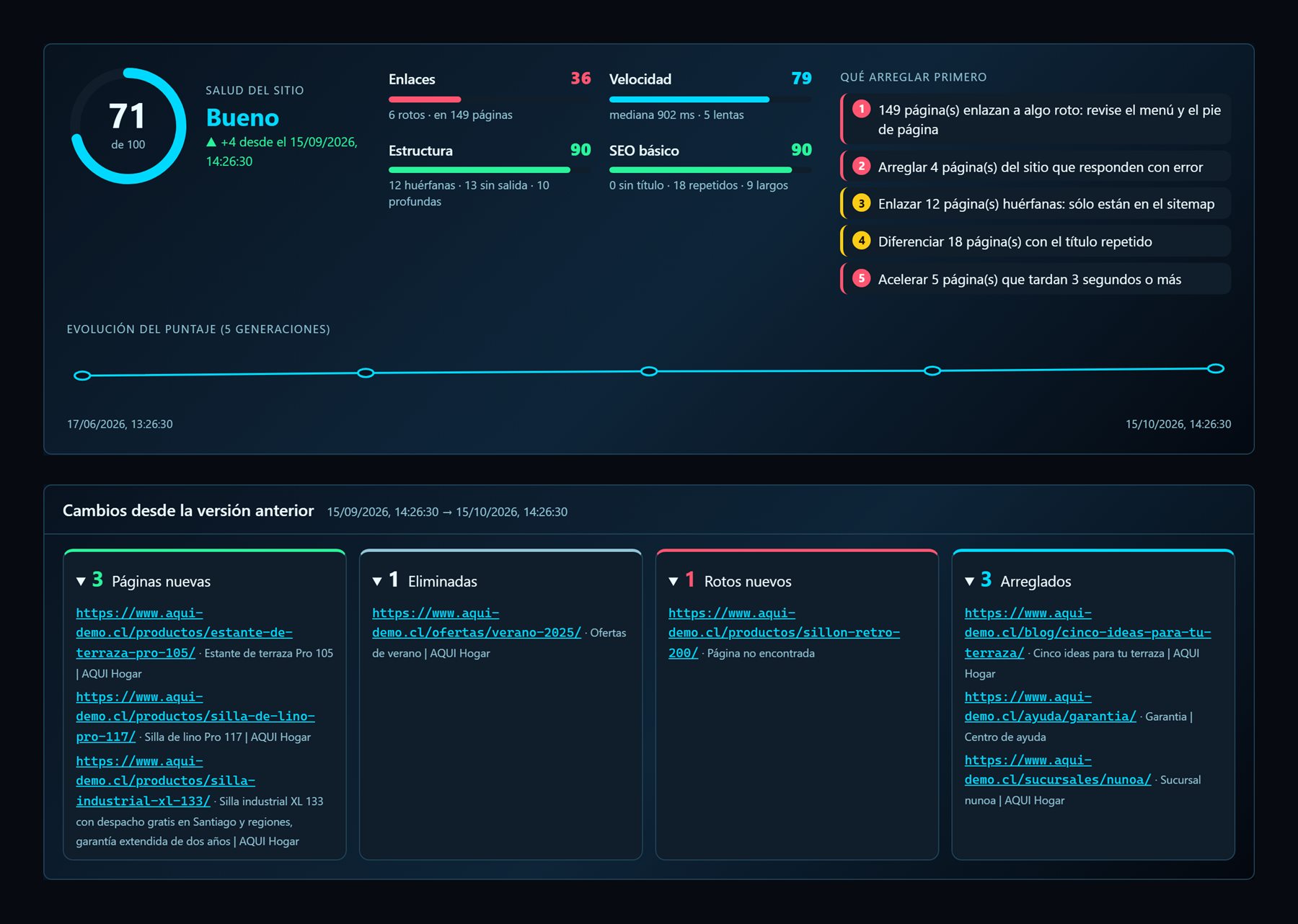This screenshot has height=924, width=1298.
Task: Click the green upward trend triangle
Action: pos(211,143)
